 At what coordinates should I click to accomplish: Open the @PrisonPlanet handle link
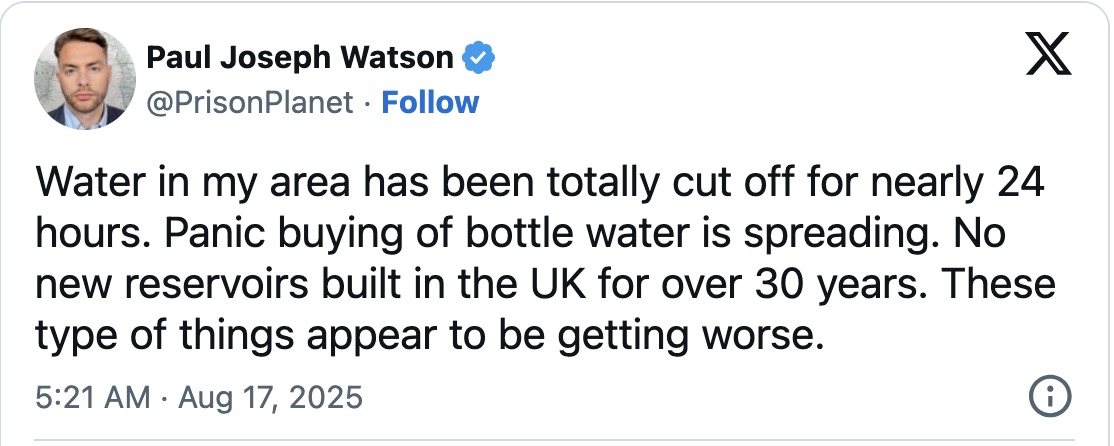[x=250, y=103]
